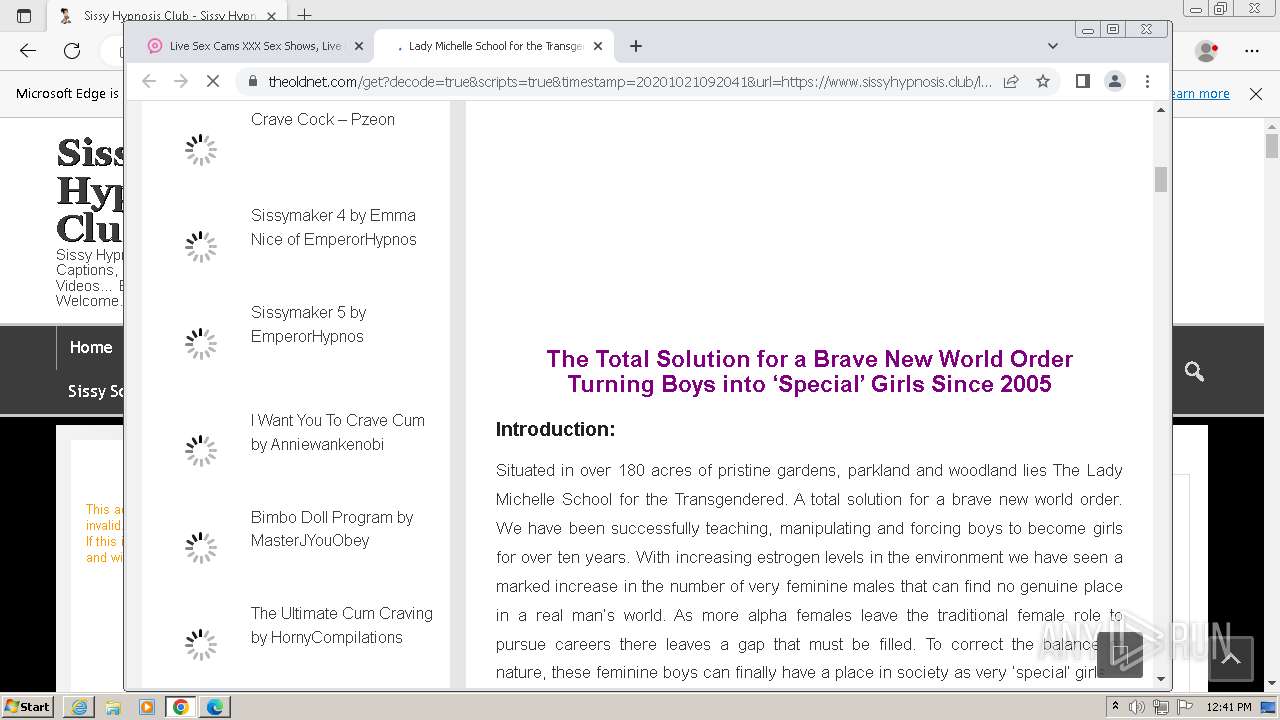Screen dimensions: 1280x720
Task: Click loading thumbnail beside Sissymaker 4
Action: point(201,246)
